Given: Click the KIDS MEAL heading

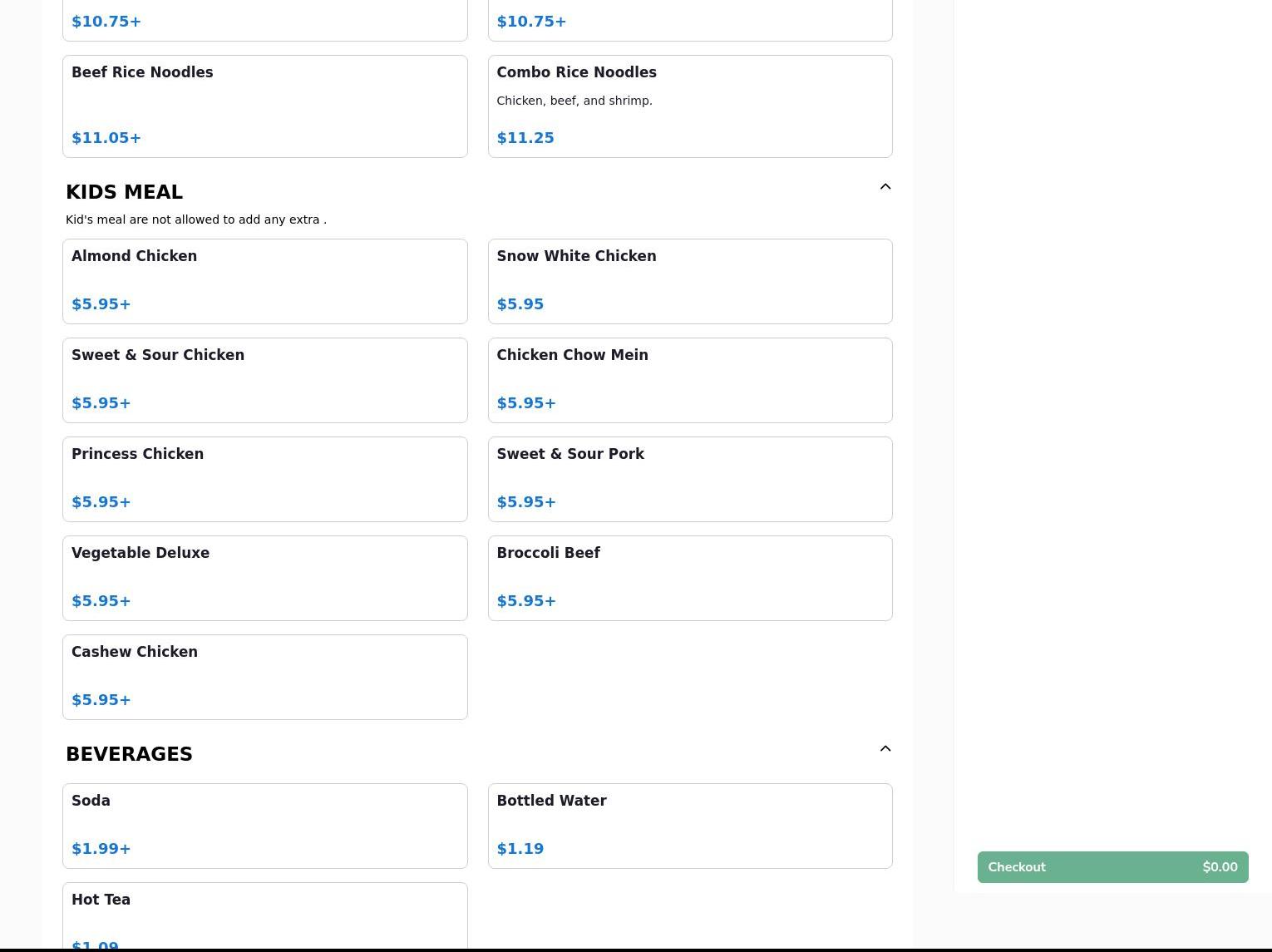Looking at the screenshot, I should click(x=125, y=192).
